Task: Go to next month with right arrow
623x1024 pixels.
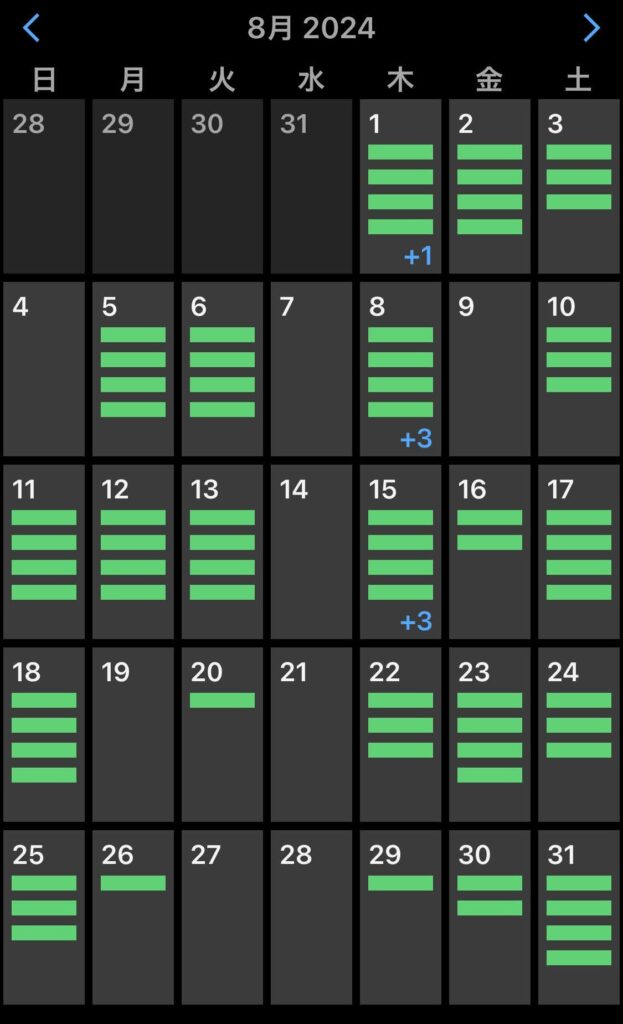Action: coord(591,28)
